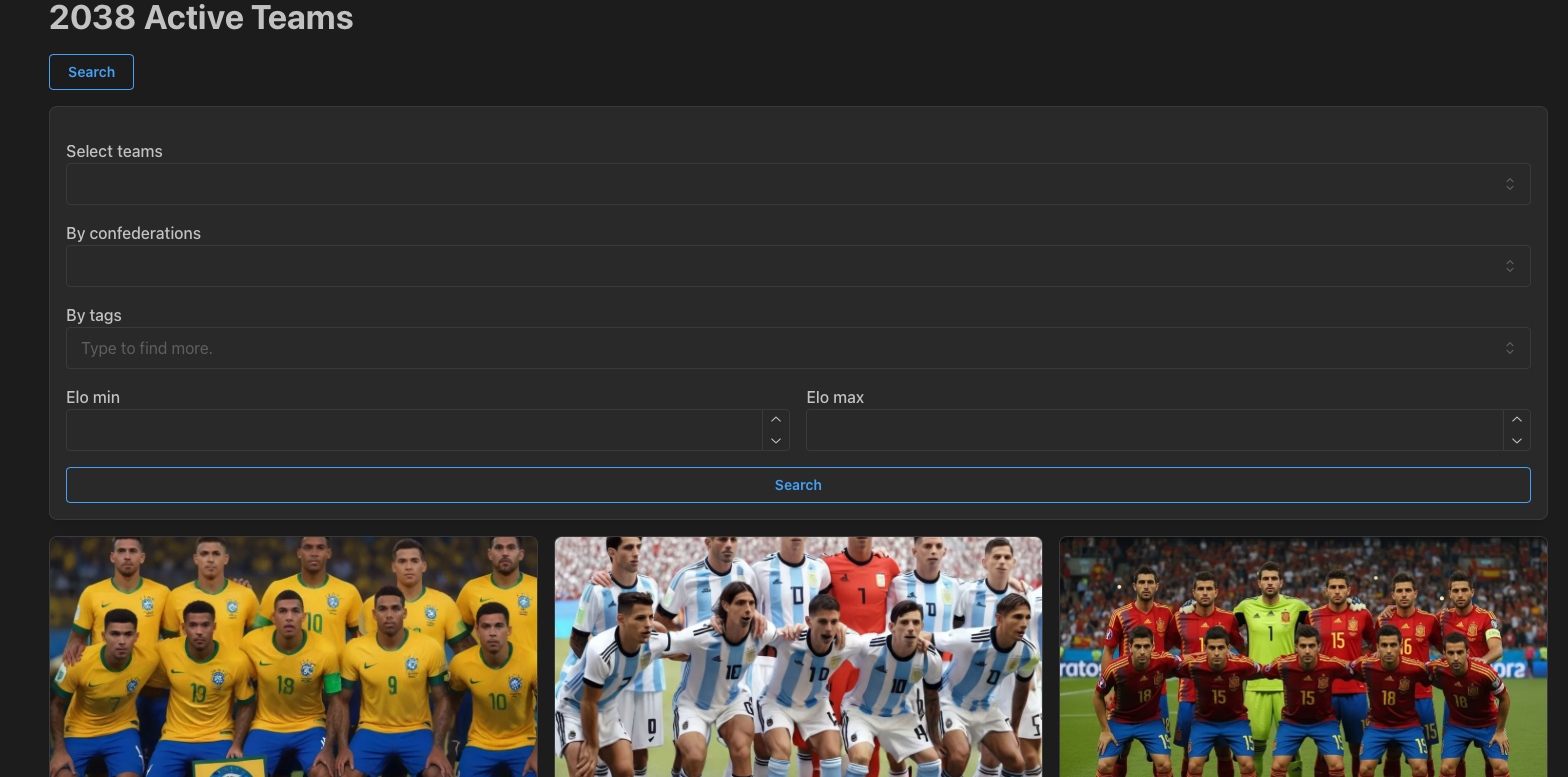The image size is (1568, 777).
Task: Open the Select teams dropdown field
Action: [780, 184]
